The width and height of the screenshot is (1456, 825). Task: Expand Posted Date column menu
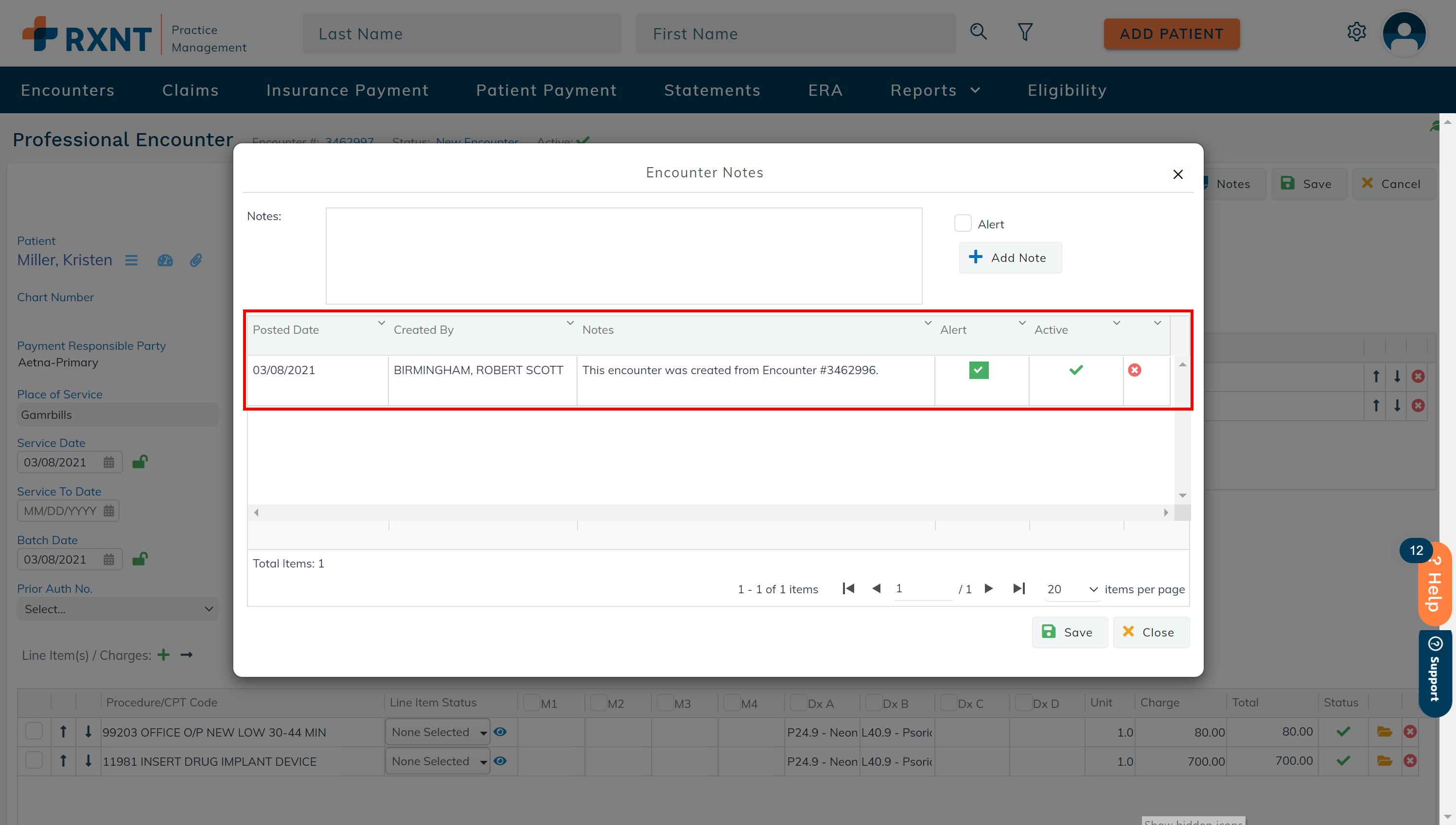(x=382, y=323)
